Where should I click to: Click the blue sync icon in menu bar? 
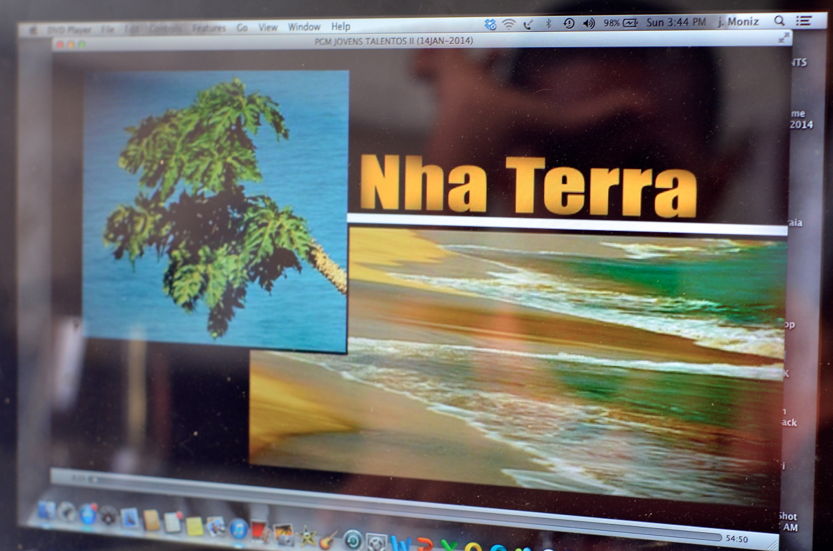(490, 24)
